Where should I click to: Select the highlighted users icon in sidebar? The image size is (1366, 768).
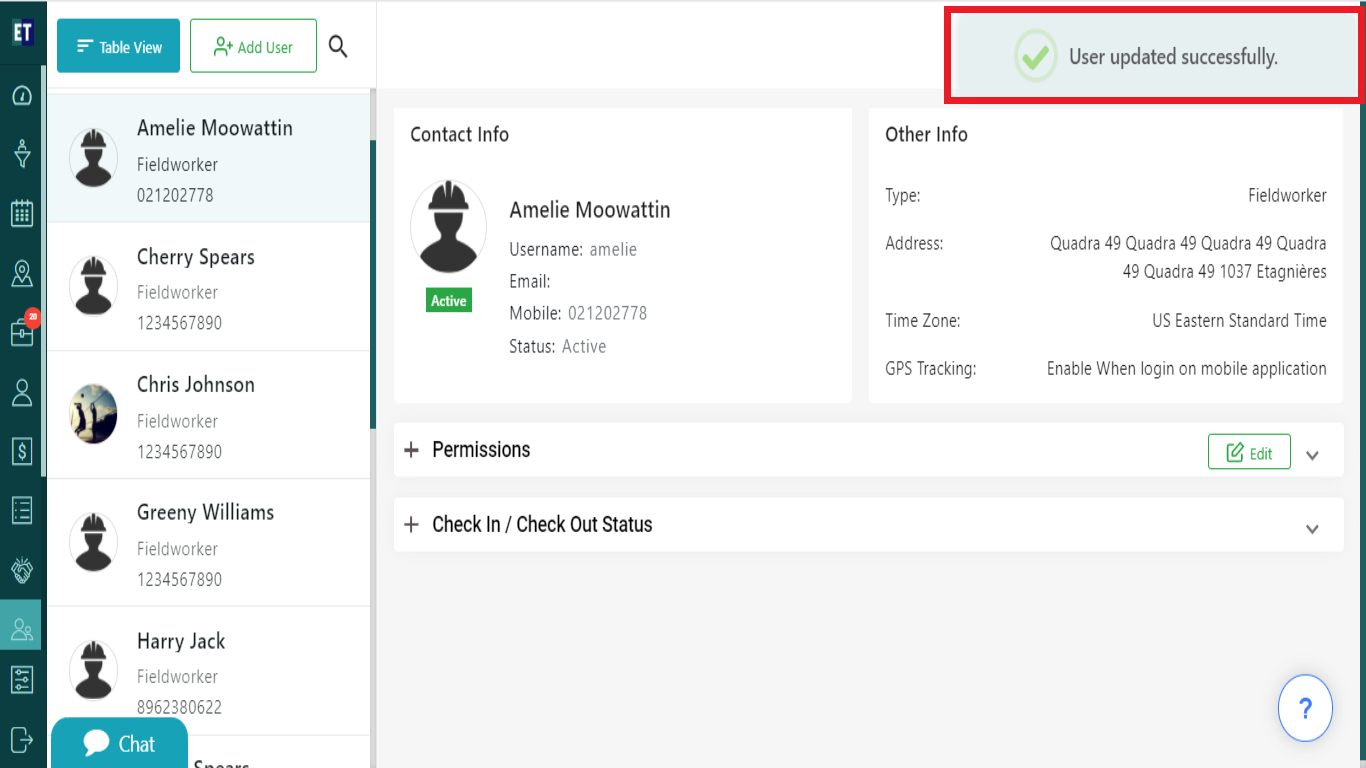click(x=22, y=628)
